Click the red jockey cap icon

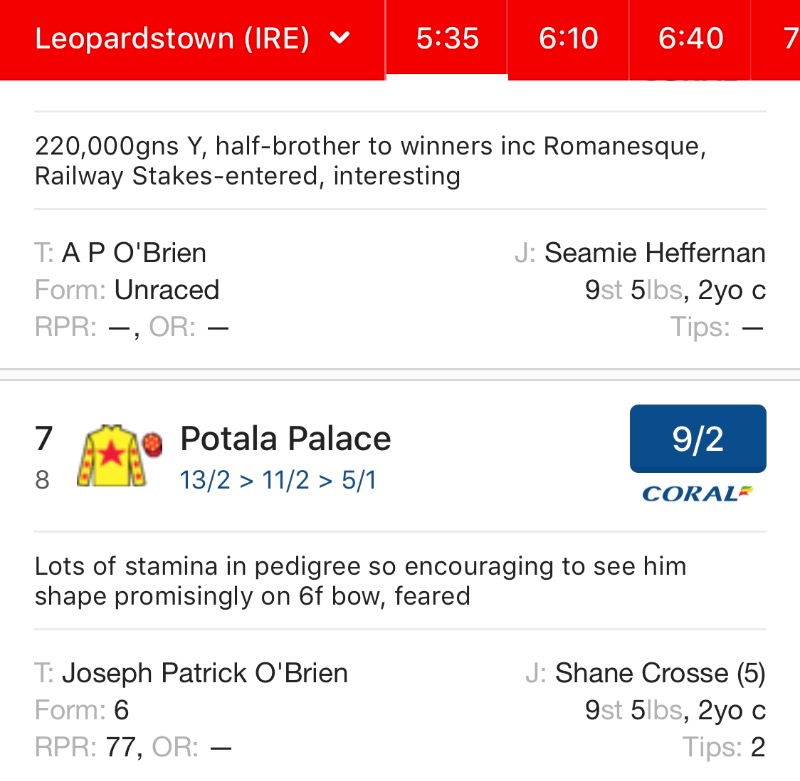tap(154, 443)
